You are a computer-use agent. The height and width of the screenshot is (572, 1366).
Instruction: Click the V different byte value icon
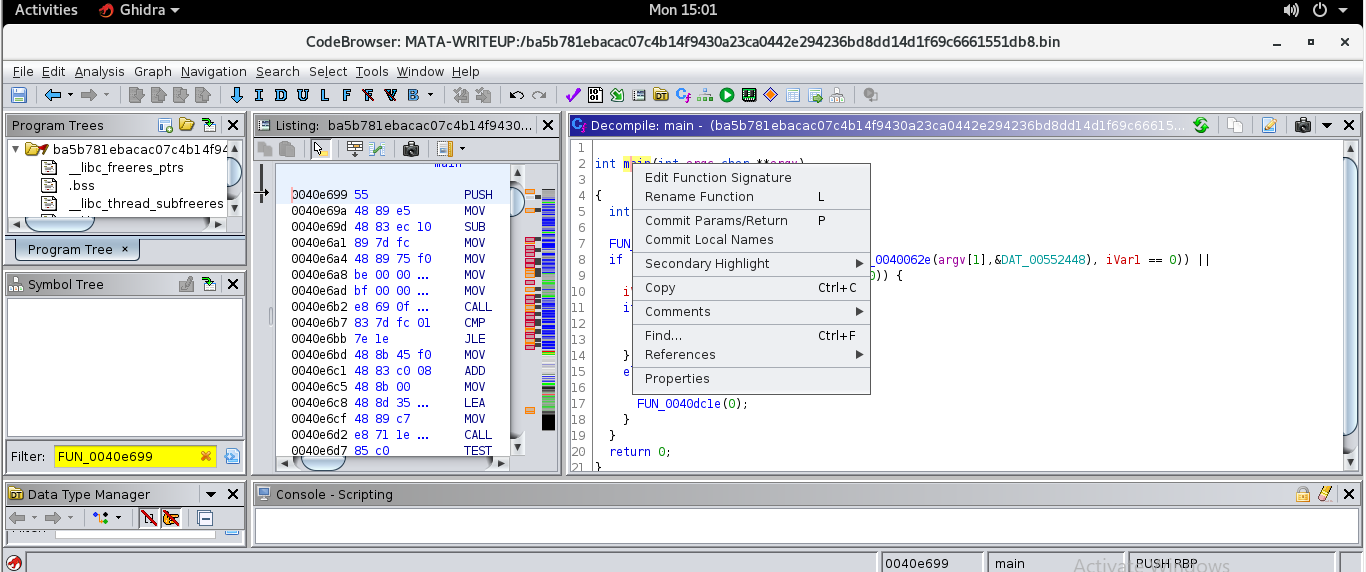[391, 95]
